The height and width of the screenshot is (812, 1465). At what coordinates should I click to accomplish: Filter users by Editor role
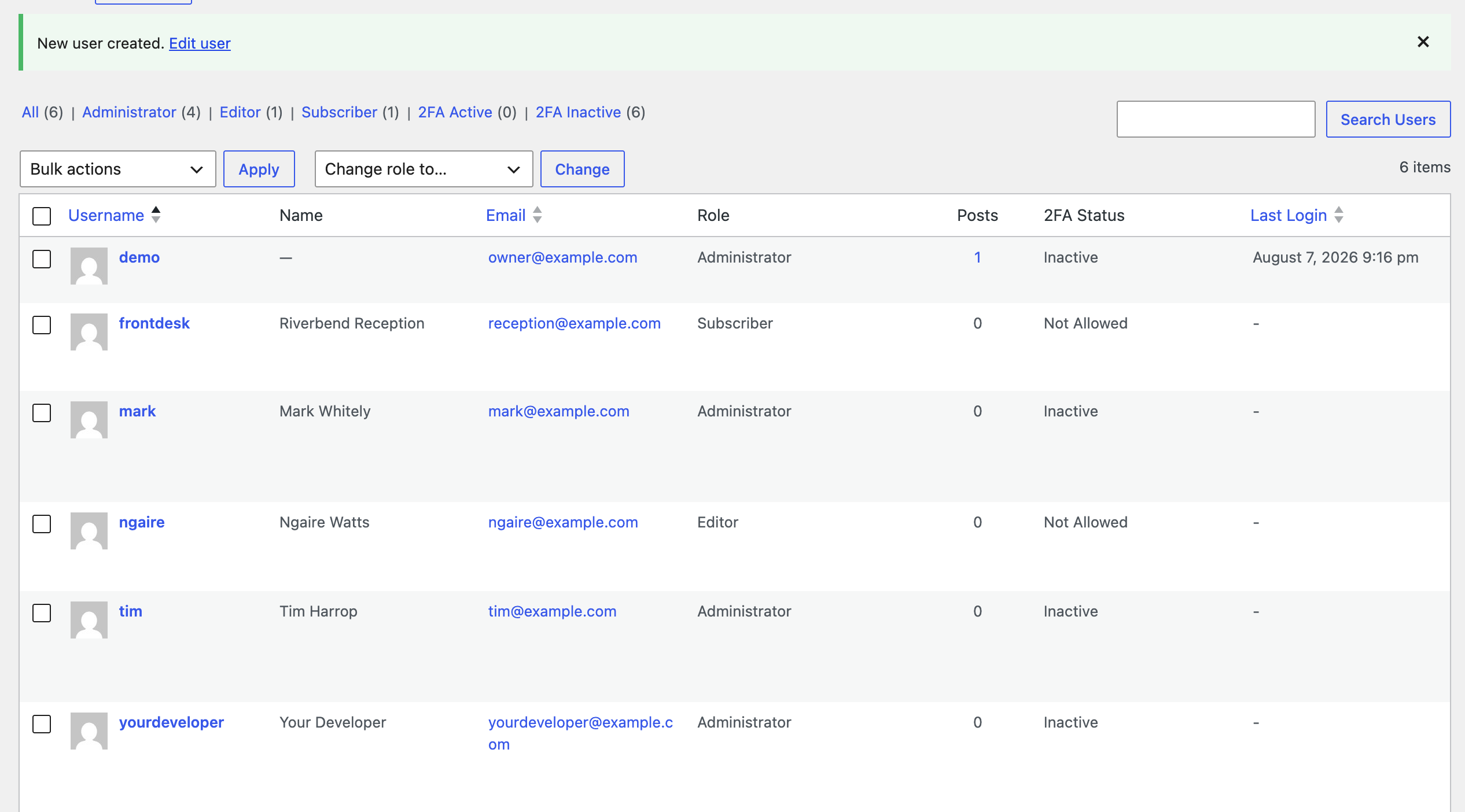[240, 112]
